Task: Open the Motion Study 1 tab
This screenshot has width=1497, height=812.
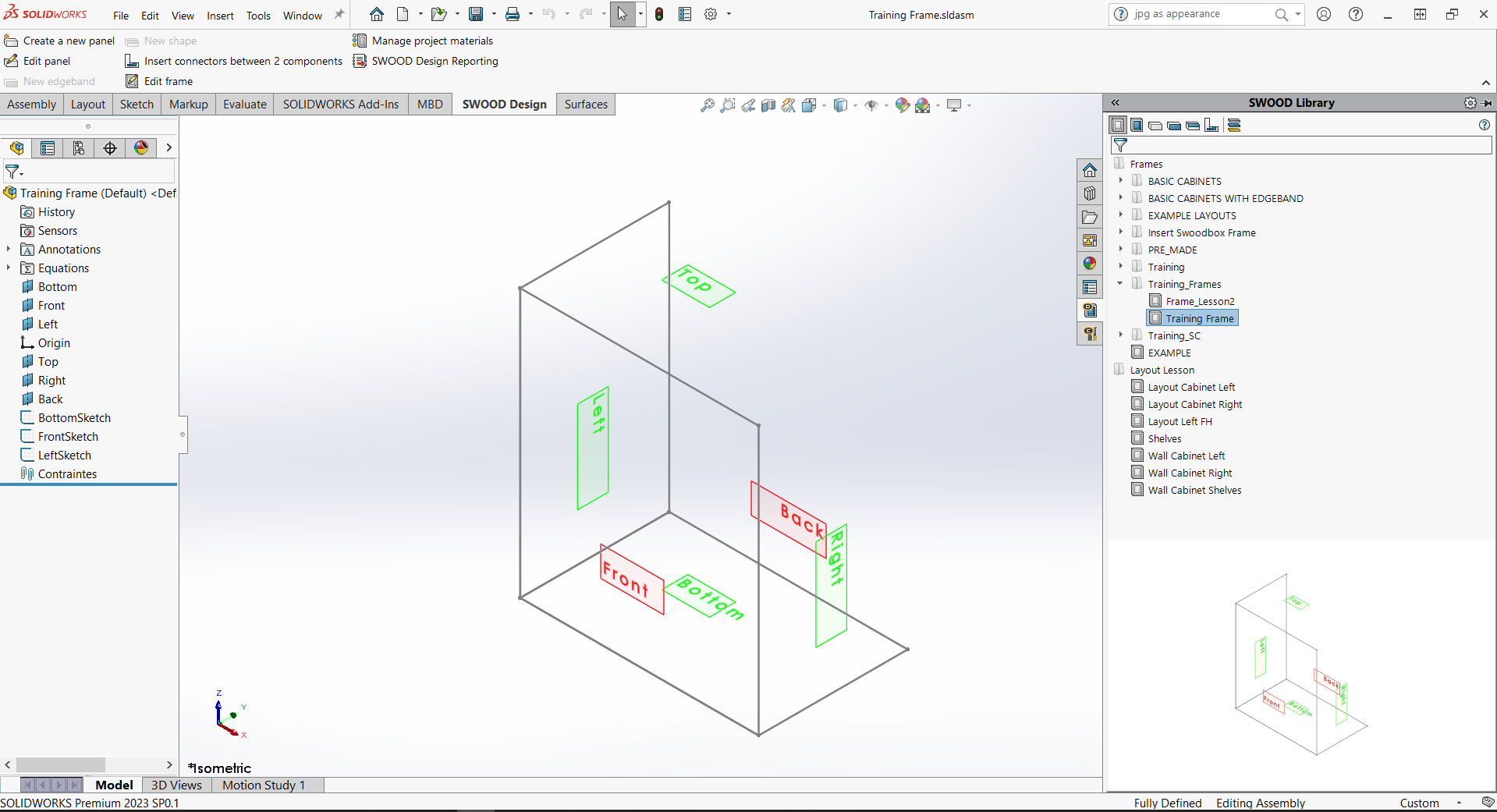Action: (264, 785)
